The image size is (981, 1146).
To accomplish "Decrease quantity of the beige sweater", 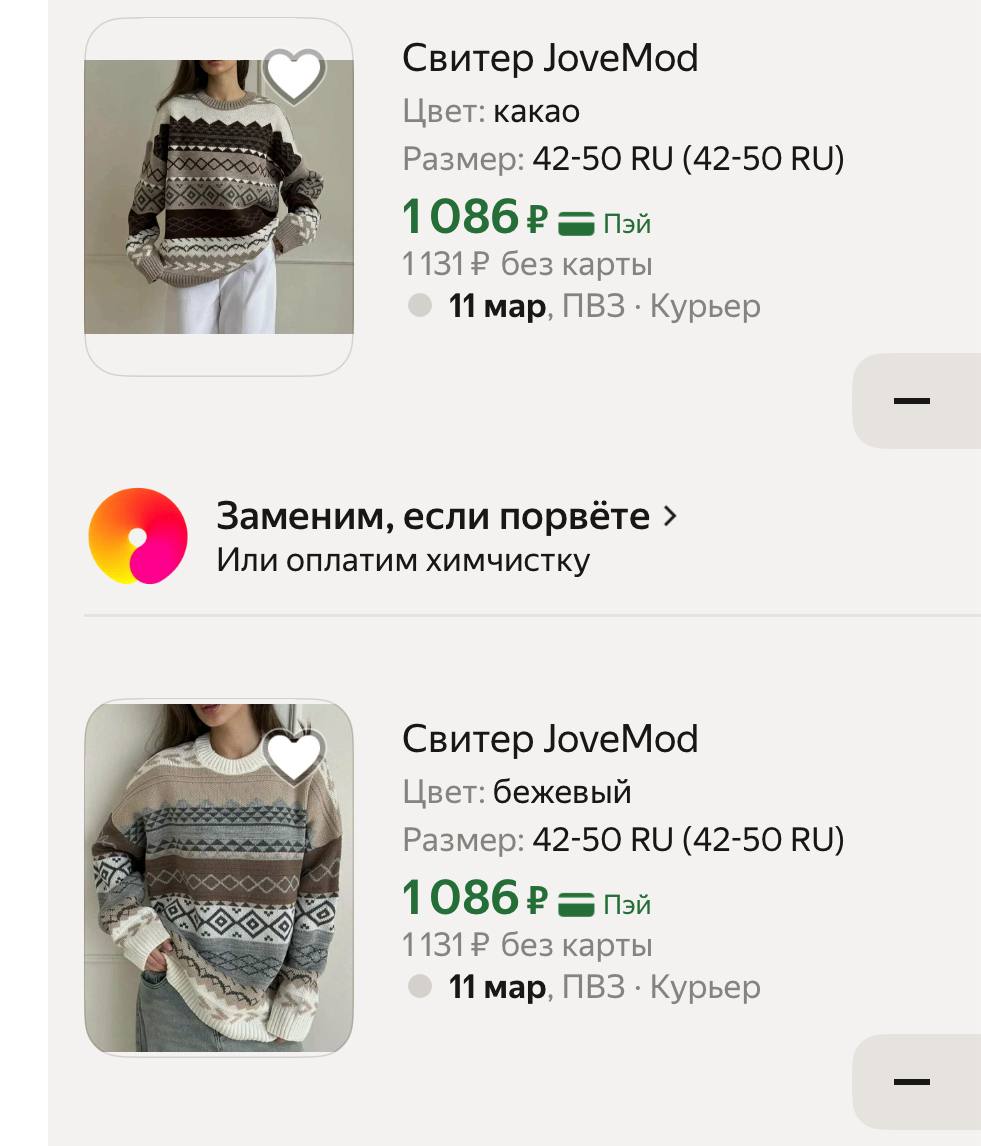I will (911, 1082).
